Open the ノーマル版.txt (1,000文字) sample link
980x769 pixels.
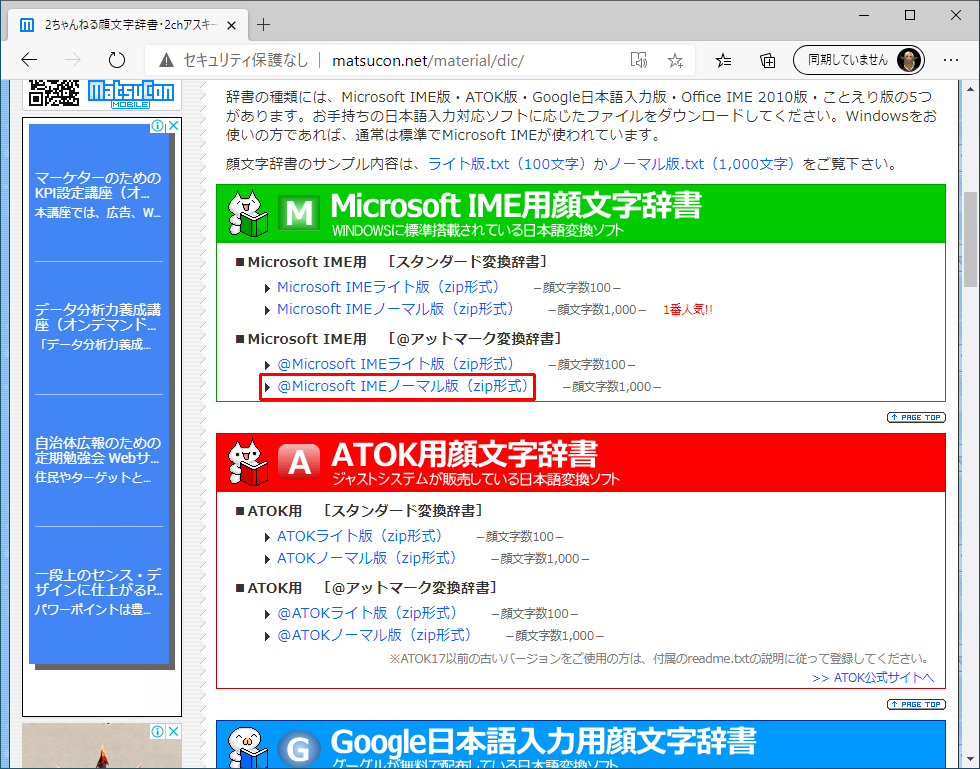[x=702, y=164]
